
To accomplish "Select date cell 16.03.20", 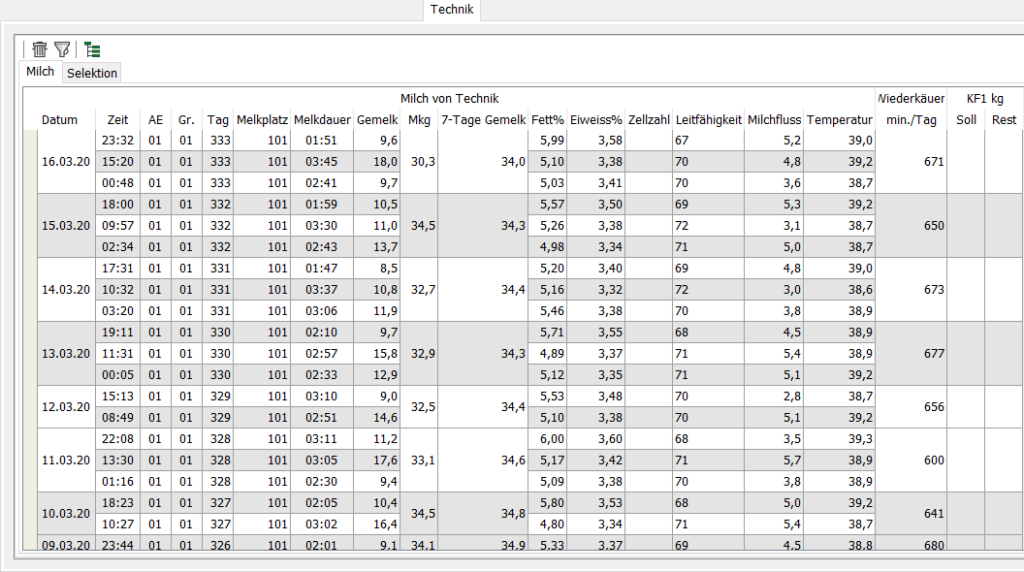I will [66, 162].
